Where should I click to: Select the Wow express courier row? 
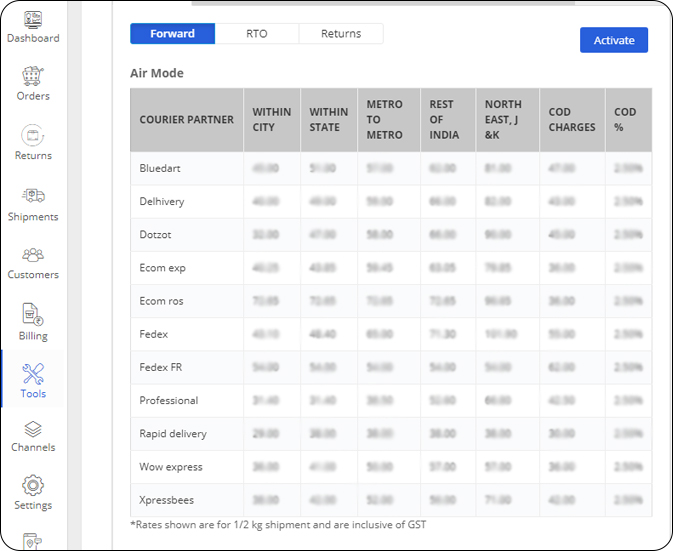391,467
